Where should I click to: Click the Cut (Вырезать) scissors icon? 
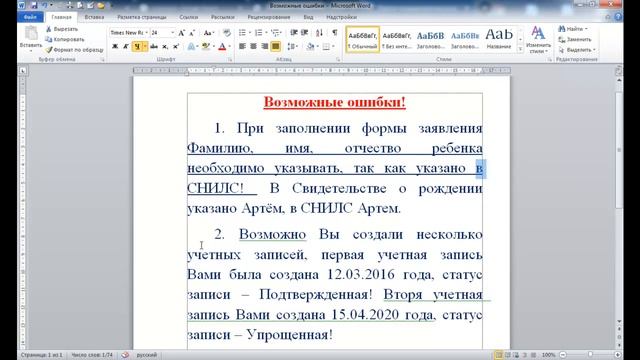point(49,29)
